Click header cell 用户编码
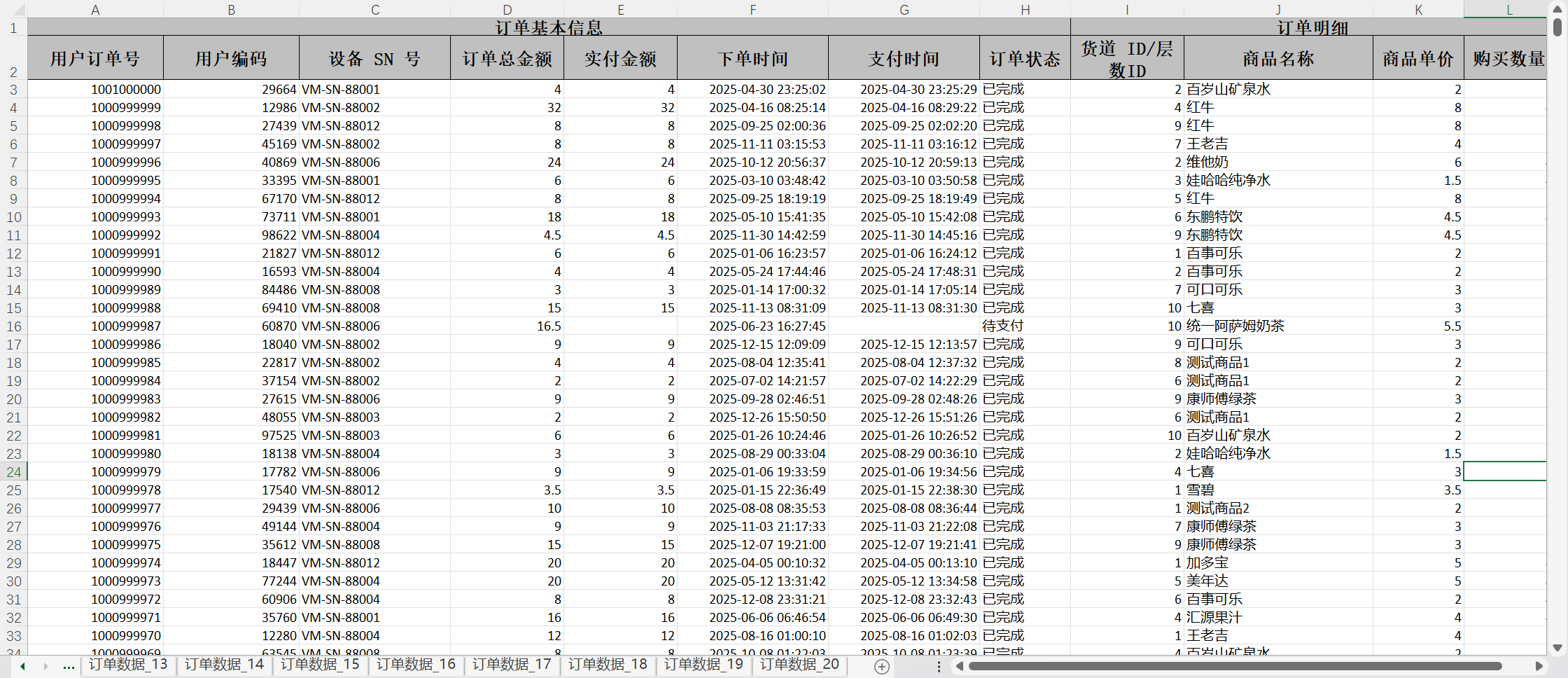Image resolution: width=1568 pixels, height=678 pixels. tap(231, 58)
